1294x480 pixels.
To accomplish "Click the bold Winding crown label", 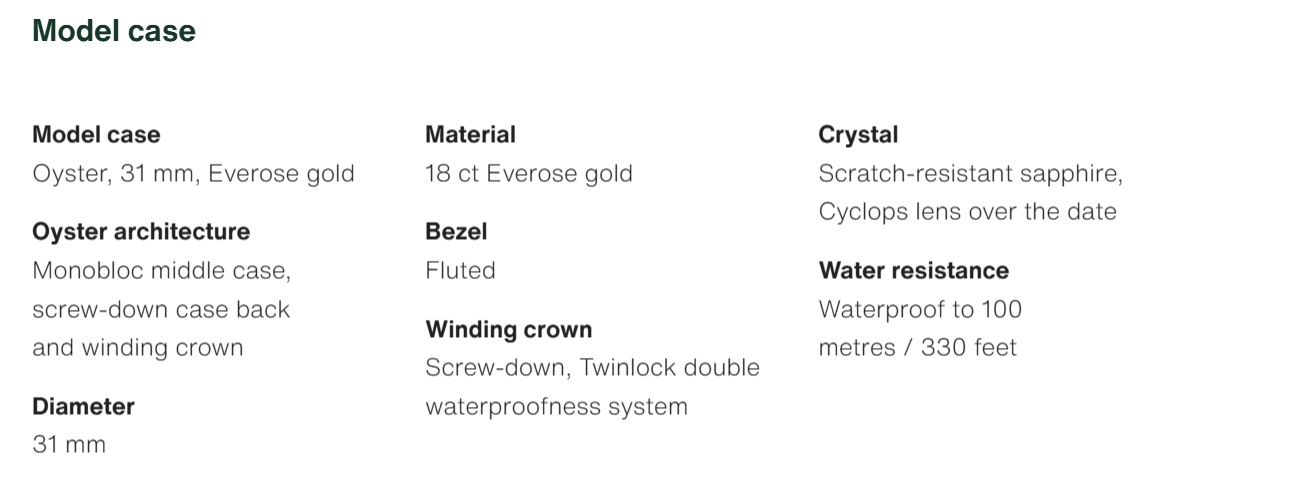I will click(x=508, y=329).
